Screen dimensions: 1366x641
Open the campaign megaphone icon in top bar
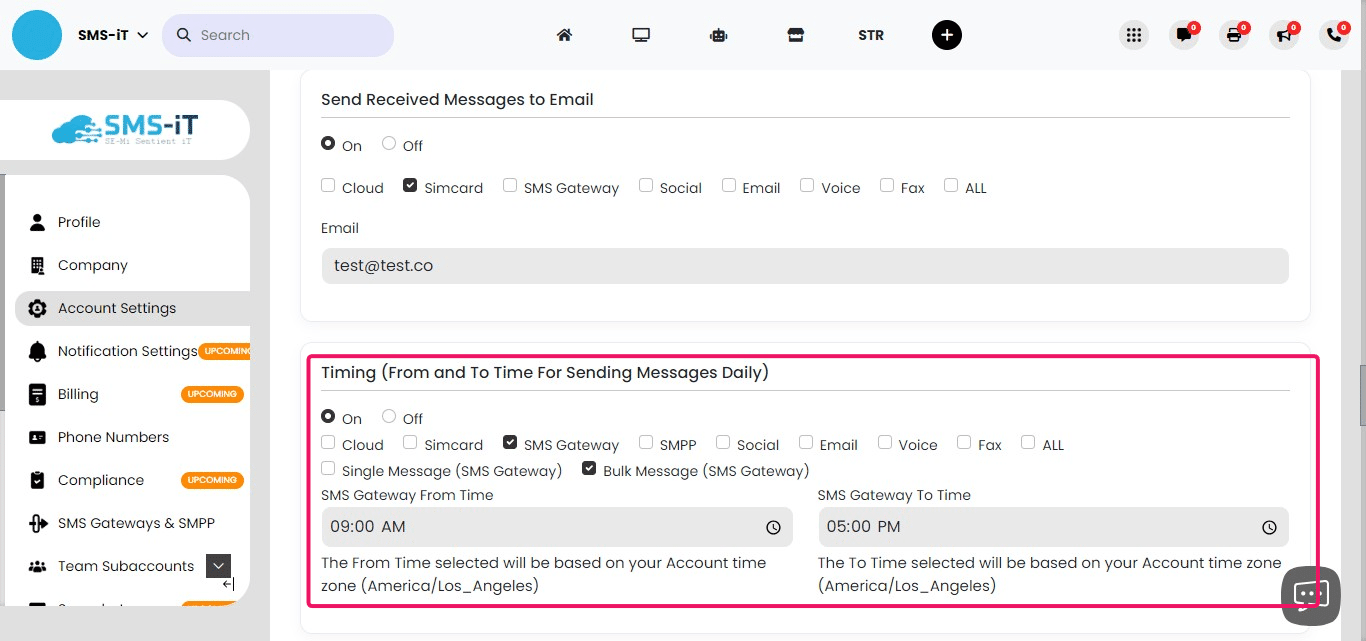pyautogui.click(x=1284, y=34)
